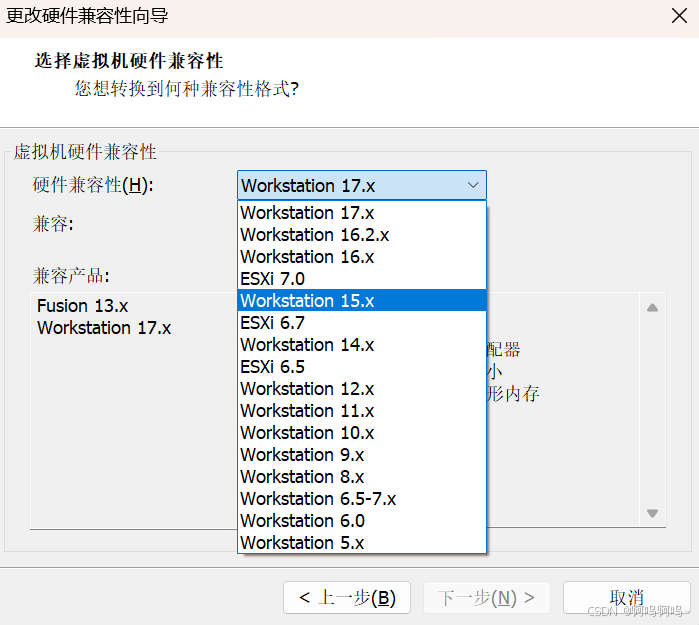The width and height of the screenshot is (699, 625).
Task: Open the hardware compatibility combo box
Action: click(x=362, y=185)
